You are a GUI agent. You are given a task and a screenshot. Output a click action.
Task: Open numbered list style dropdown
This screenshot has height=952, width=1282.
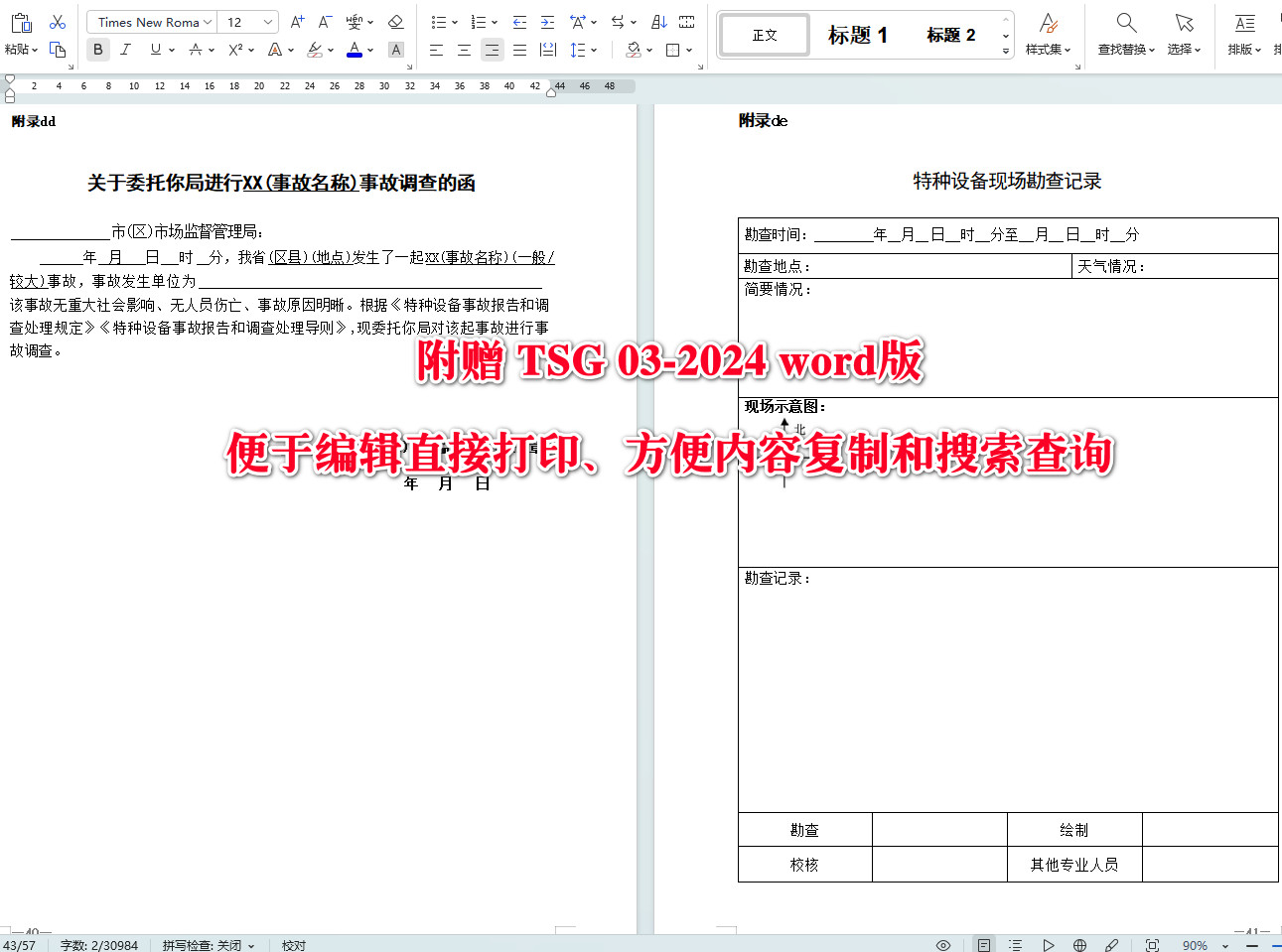click(495, 22)
